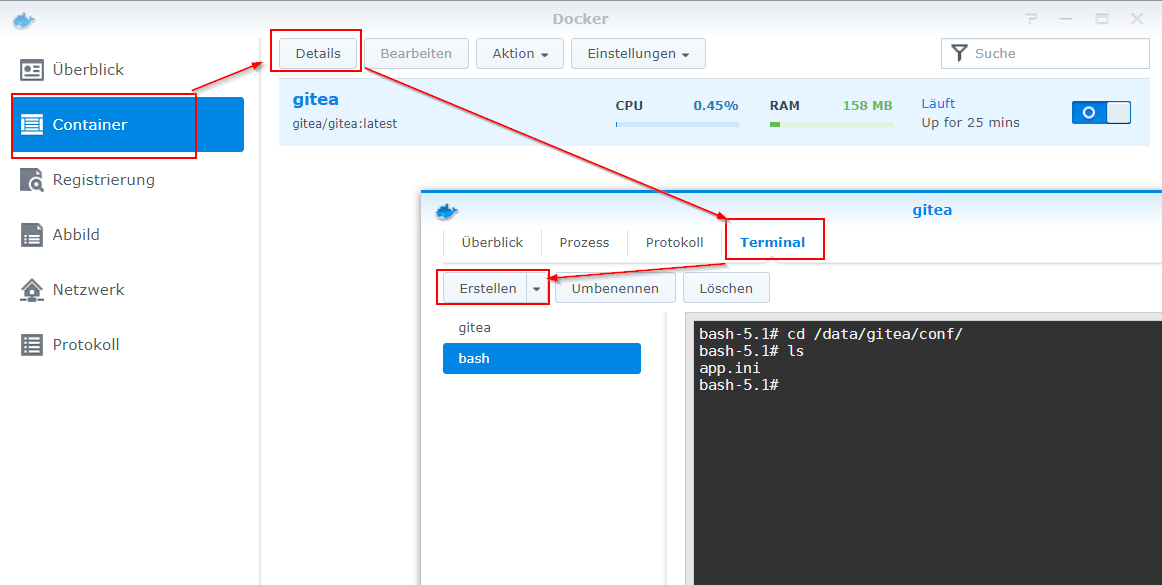Open the Einstellungen dropdown menu
Viewport: 1162px width, 585px height.
point(638,53)
